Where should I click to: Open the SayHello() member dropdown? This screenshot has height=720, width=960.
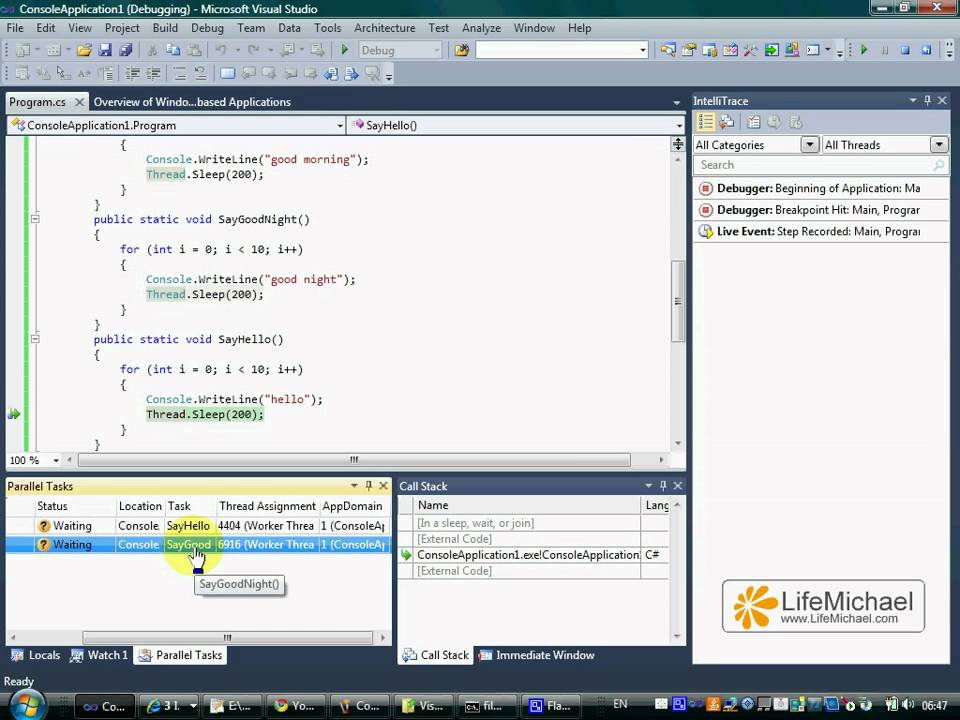tap(678, 126)
